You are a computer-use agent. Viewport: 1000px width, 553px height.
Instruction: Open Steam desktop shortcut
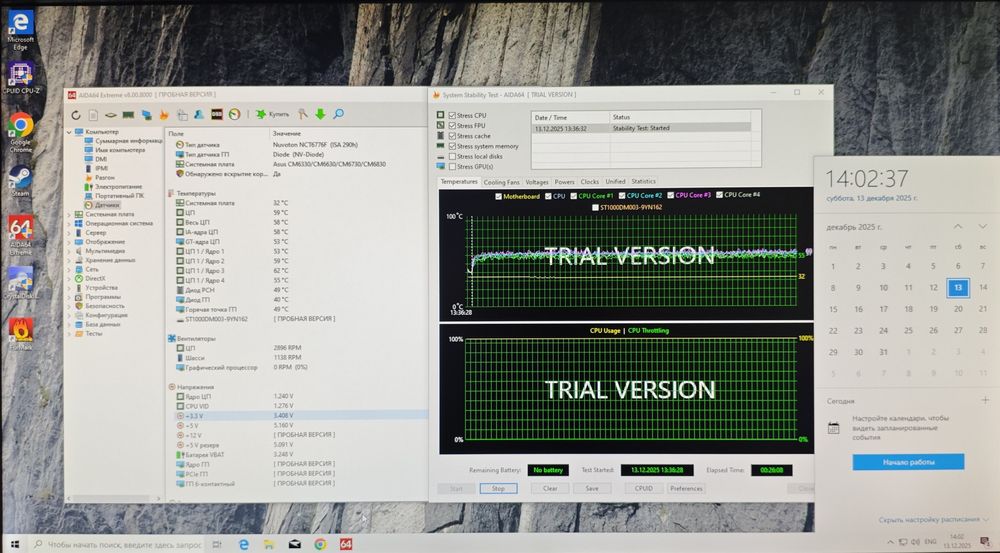click(x=20, y=181)
